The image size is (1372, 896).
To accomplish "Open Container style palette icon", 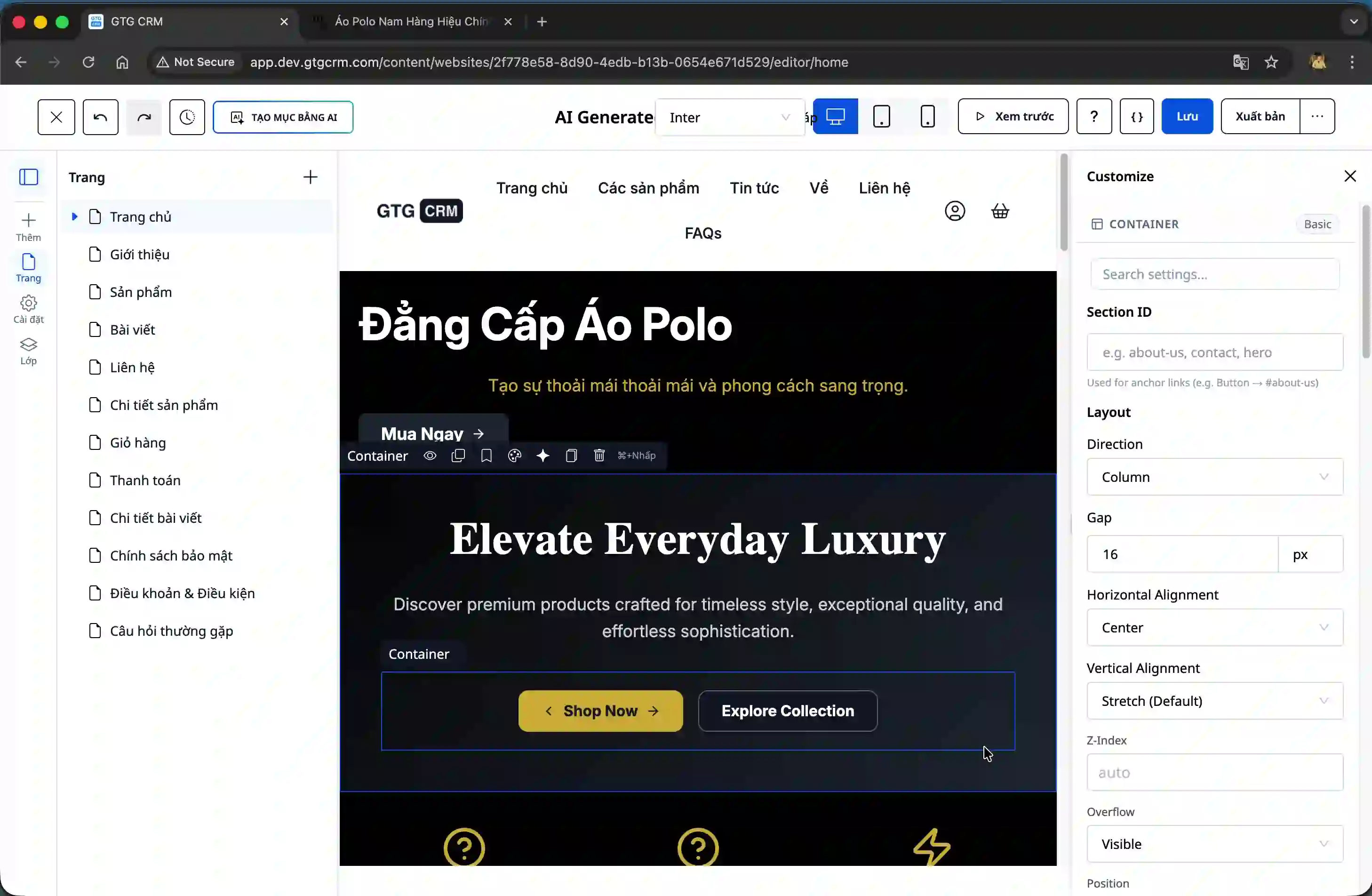I will pyautogui.click(x=515, y=456).
